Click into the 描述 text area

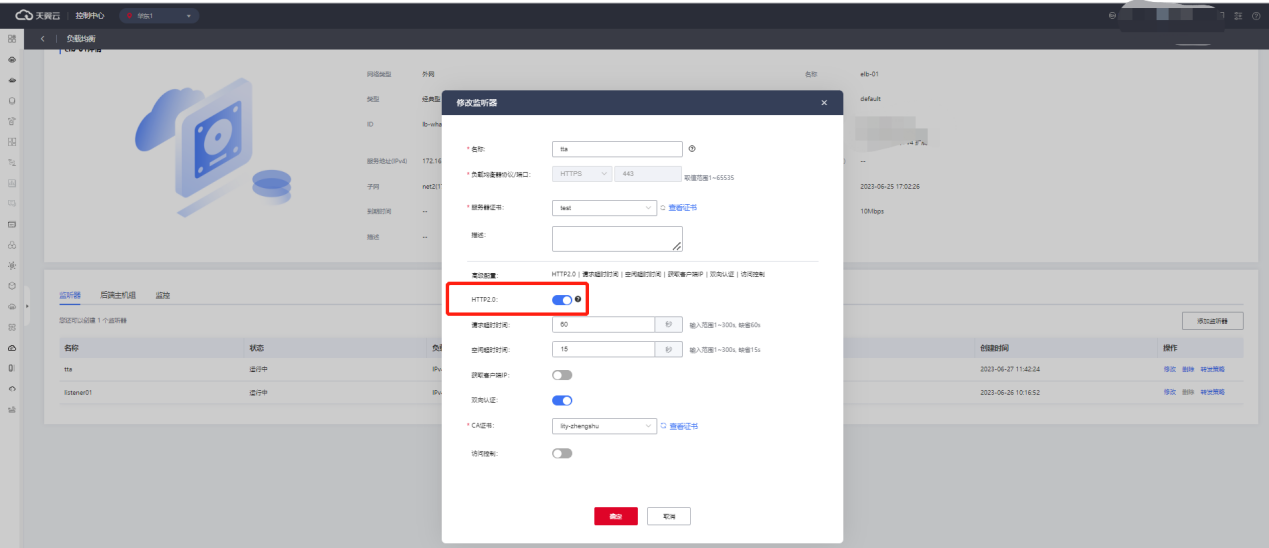point(616,238)
